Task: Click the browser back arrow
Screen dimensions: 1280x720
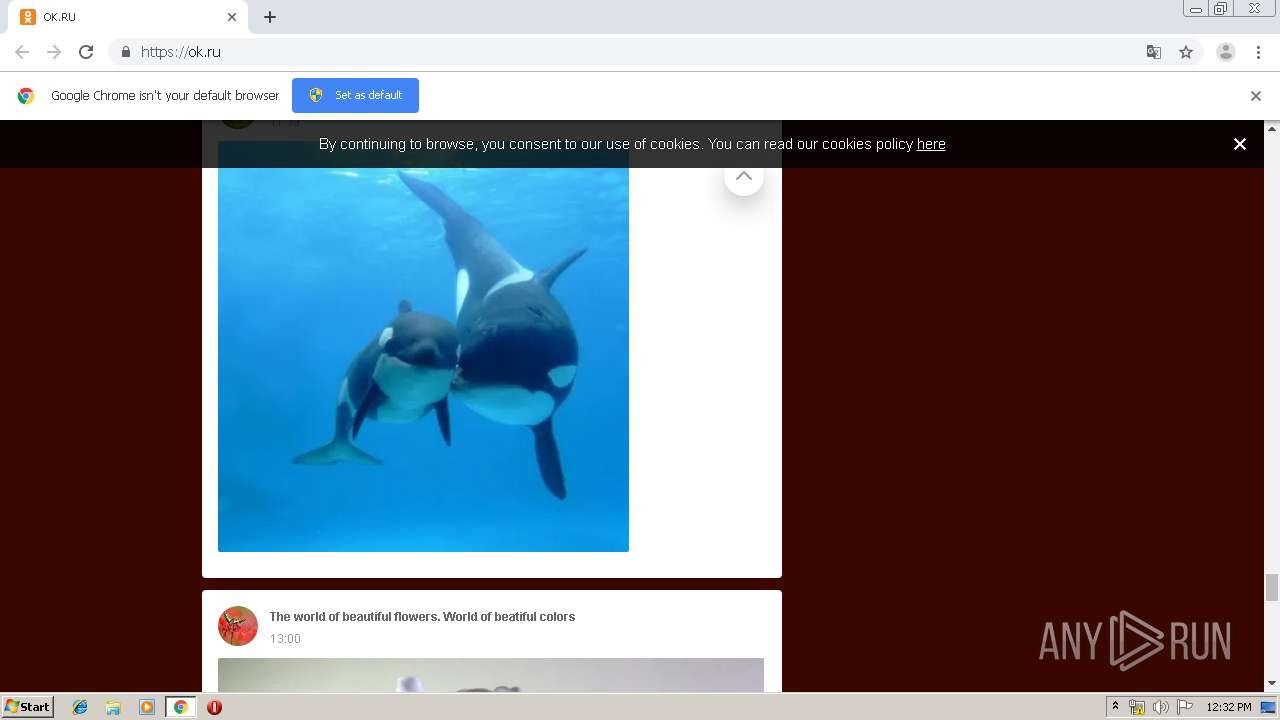Action: 22,52
